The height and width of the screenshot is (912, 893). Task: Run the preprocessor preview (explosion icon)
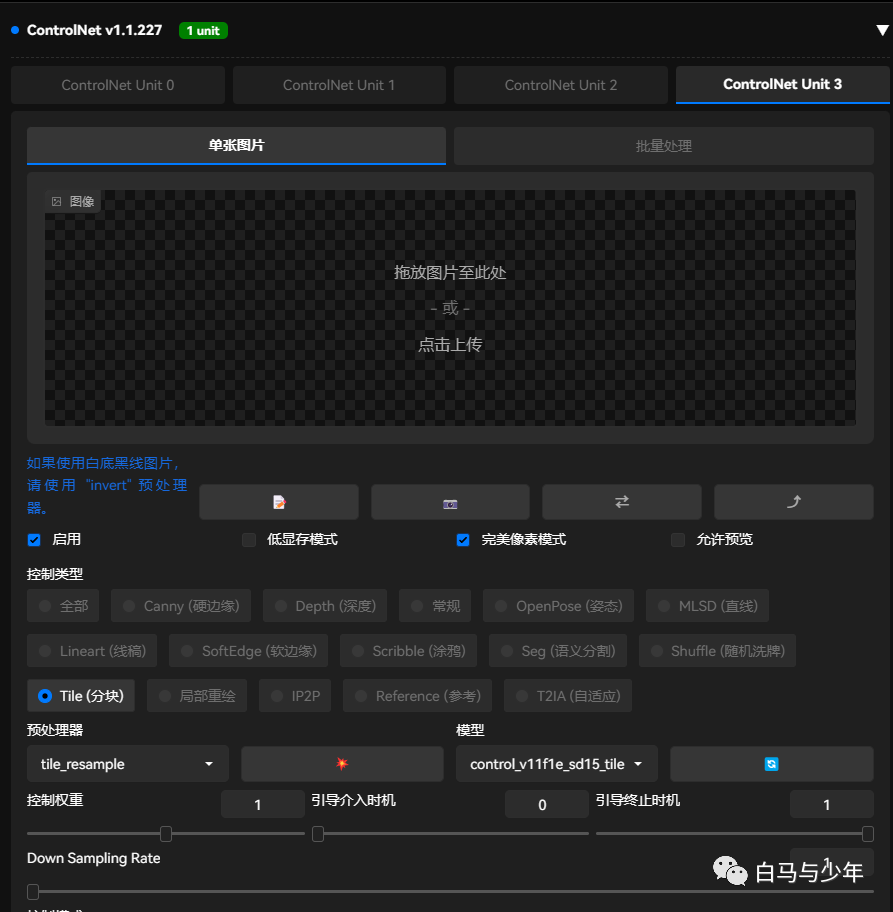tap(341, 763)
